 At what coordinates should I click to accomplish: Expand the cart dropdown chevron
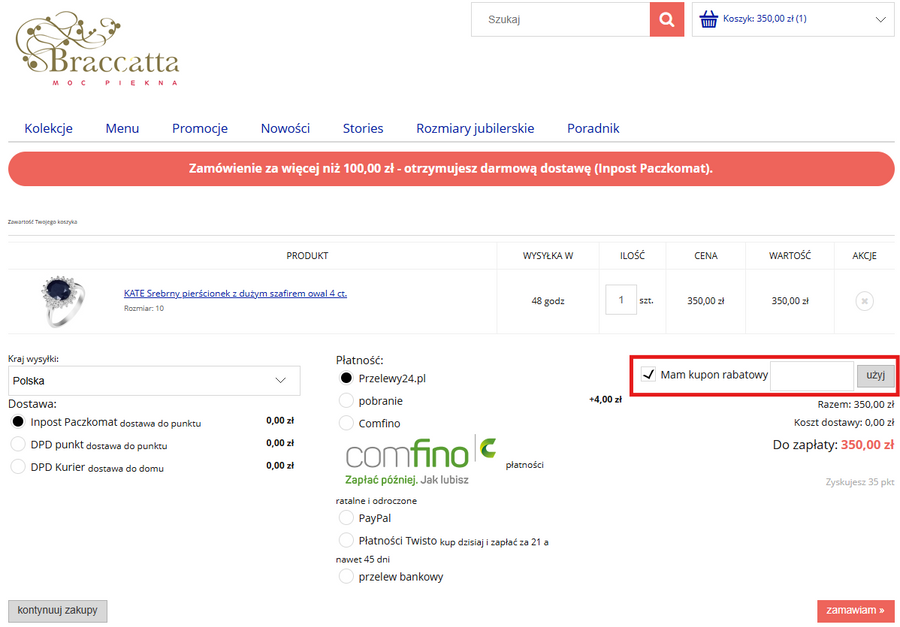point(881,19)
